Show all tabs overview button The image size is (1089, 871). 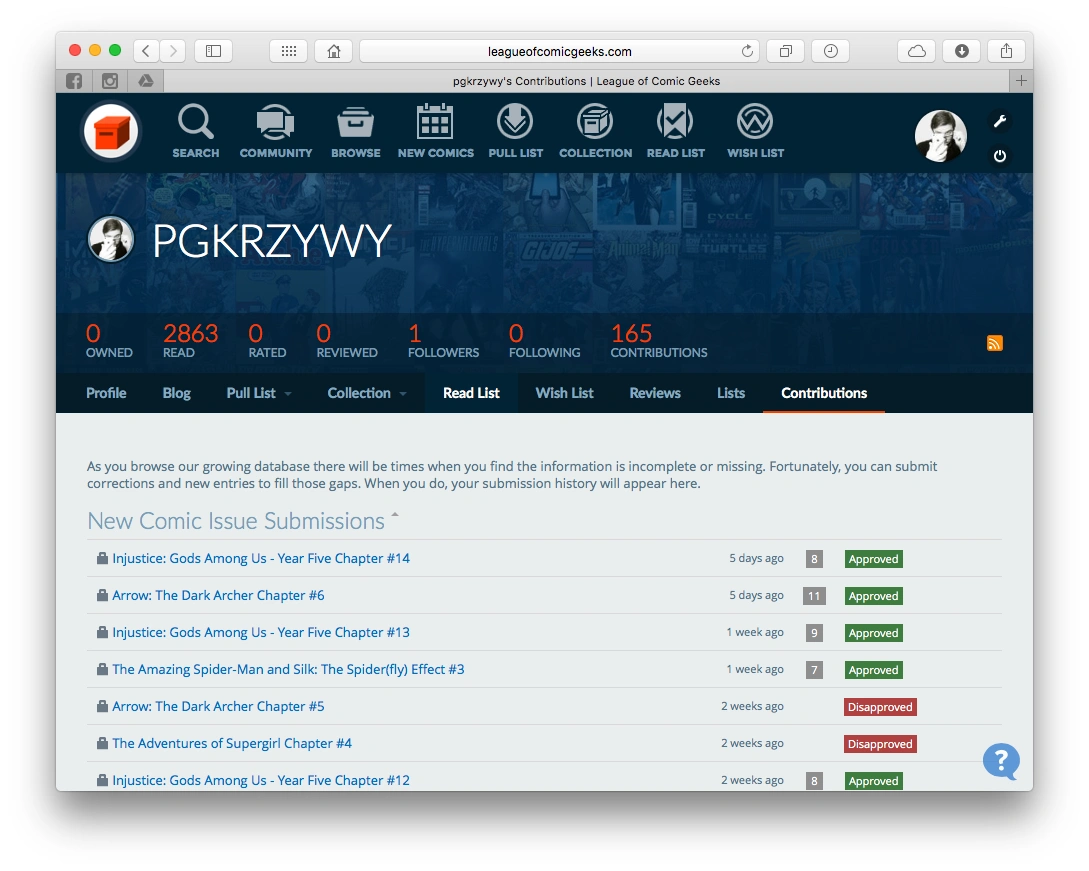785,51
